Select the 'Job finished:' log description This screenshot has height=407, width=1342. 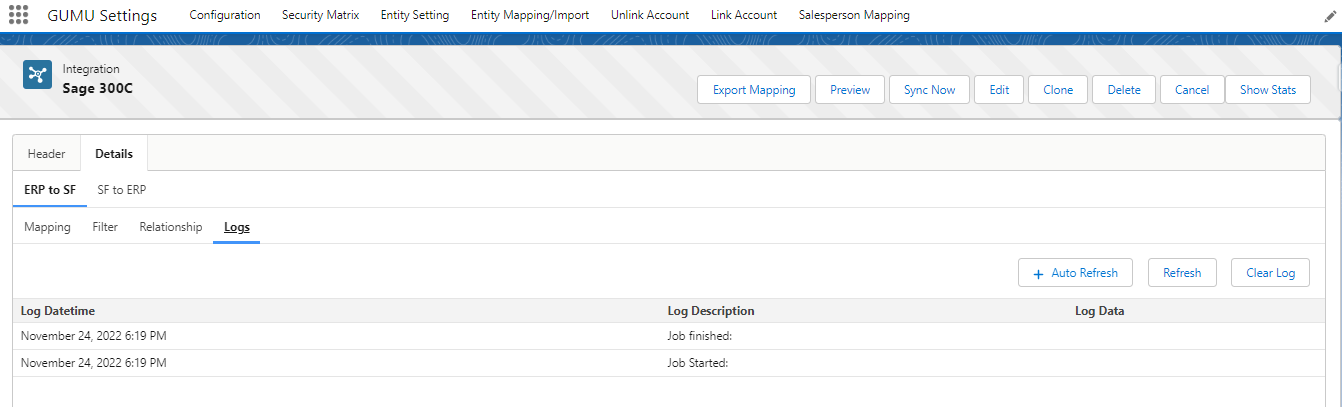pos(700,336)
